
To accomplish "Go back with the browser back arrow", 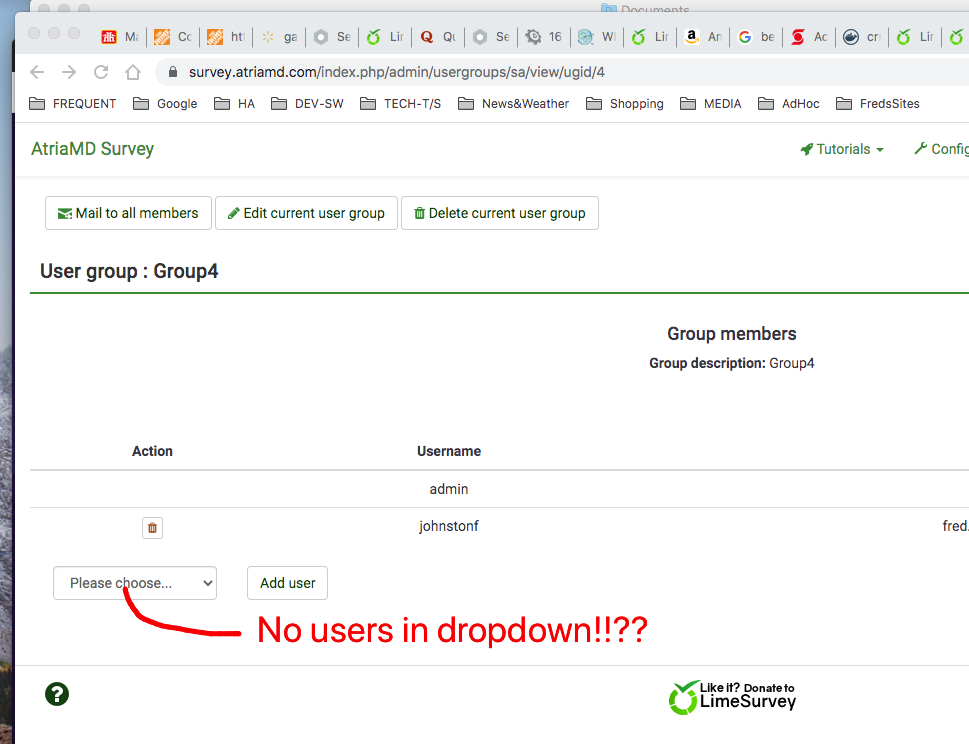I will pyautogui.click(x=37, y=72).
